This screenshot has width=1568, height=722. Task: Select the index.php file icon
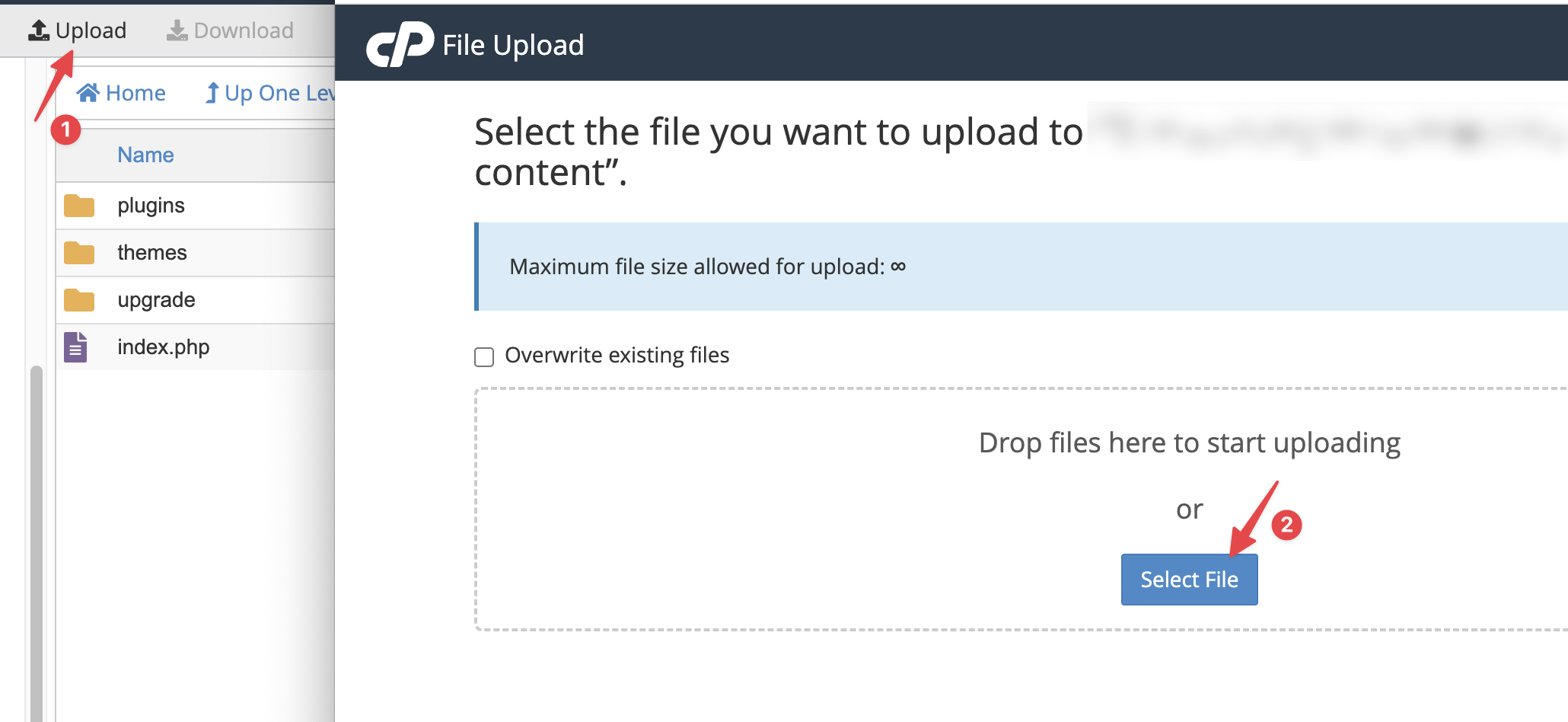(x=75, y=347)
